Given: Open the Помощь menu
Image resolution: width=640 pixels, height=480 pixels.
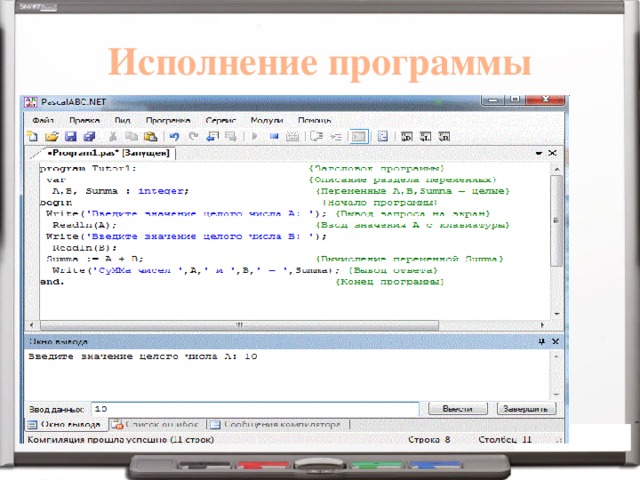Looking at the screenshot, I should click(314, 120).
